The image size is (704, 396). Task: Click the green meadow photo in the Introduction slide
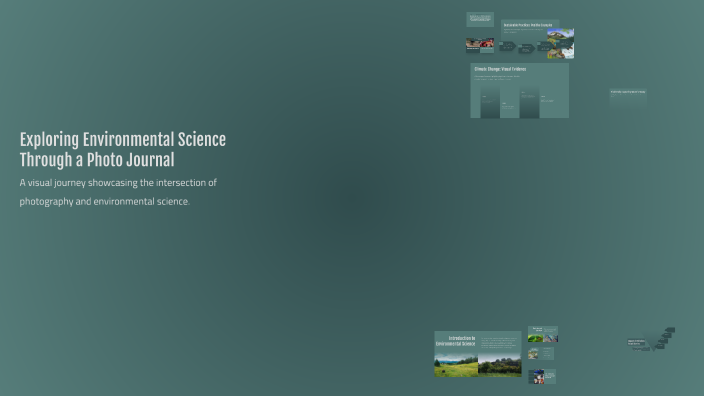click(456, 365)
